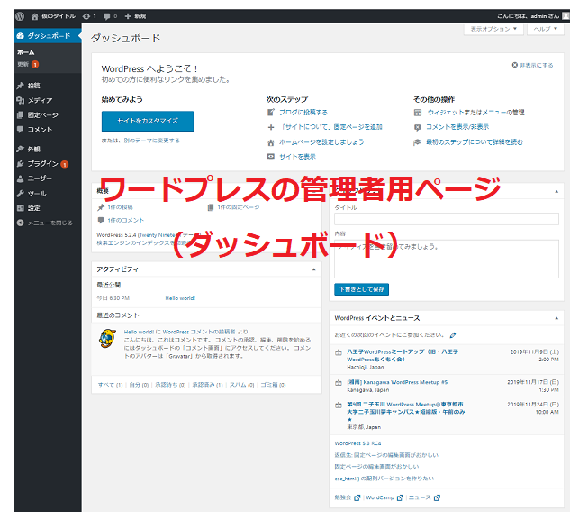
Task: Click the learn more first steps link
Action: (x=474, y=142)
